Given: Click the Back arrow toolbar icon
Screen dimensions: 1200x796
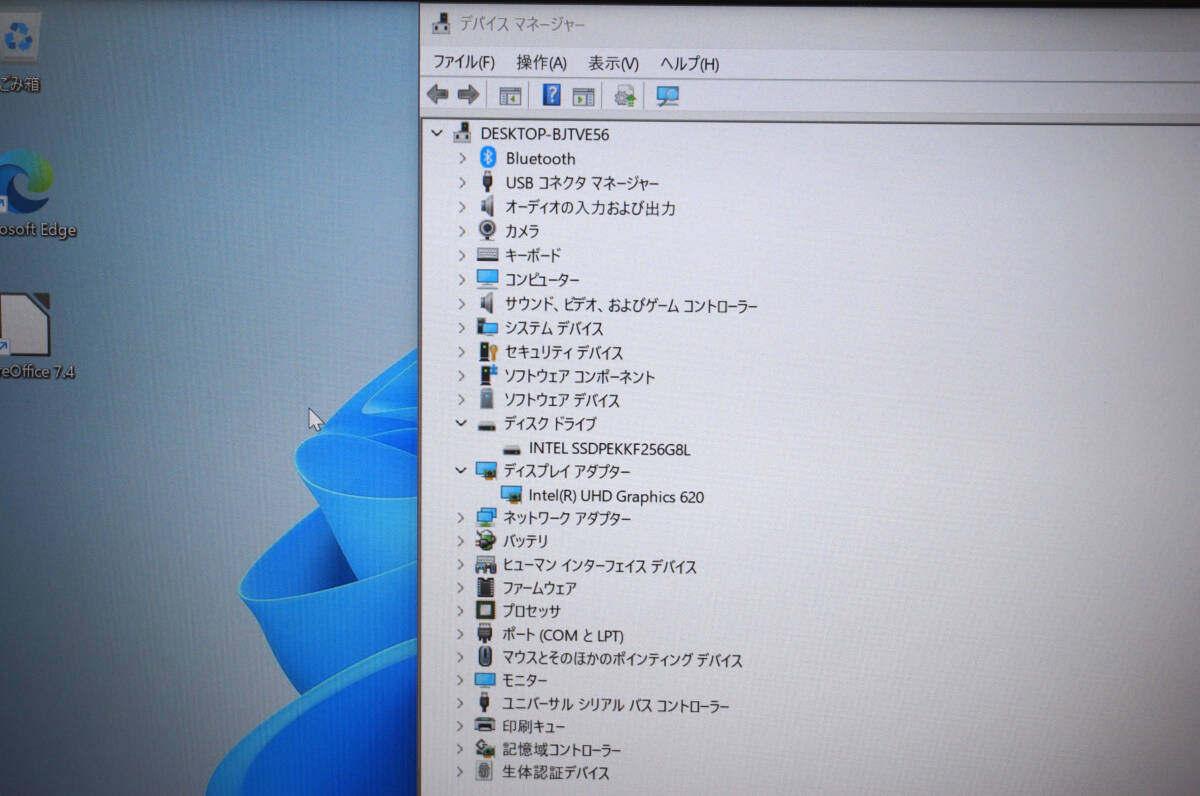Looking at the screenshot, I should point(437,95).
